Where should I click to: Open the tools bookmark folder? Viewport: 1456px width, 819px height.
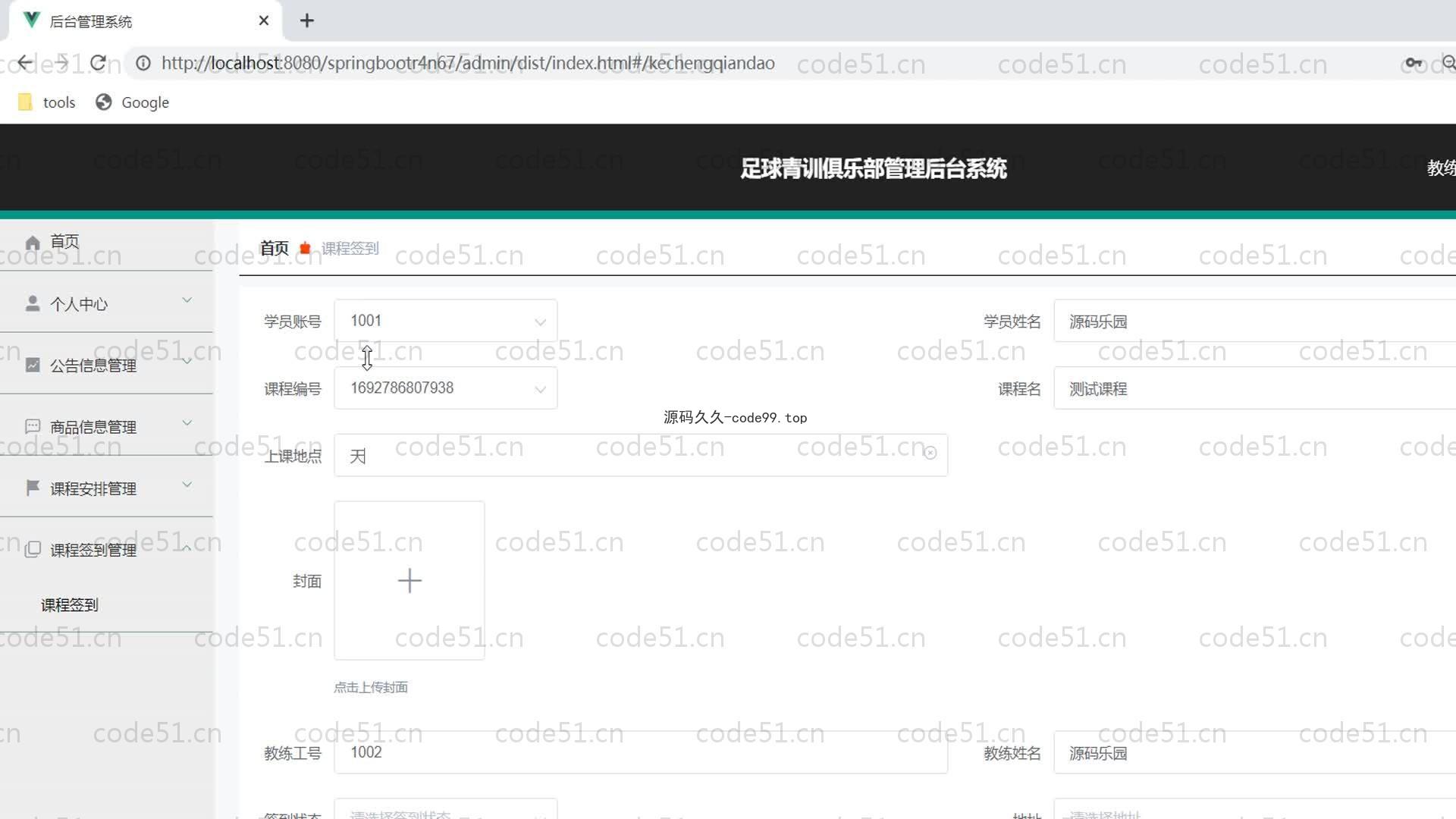(x=47, y=102)
